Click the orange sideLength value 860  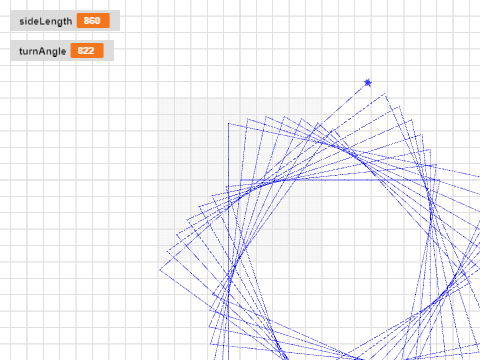coord(93,21)
